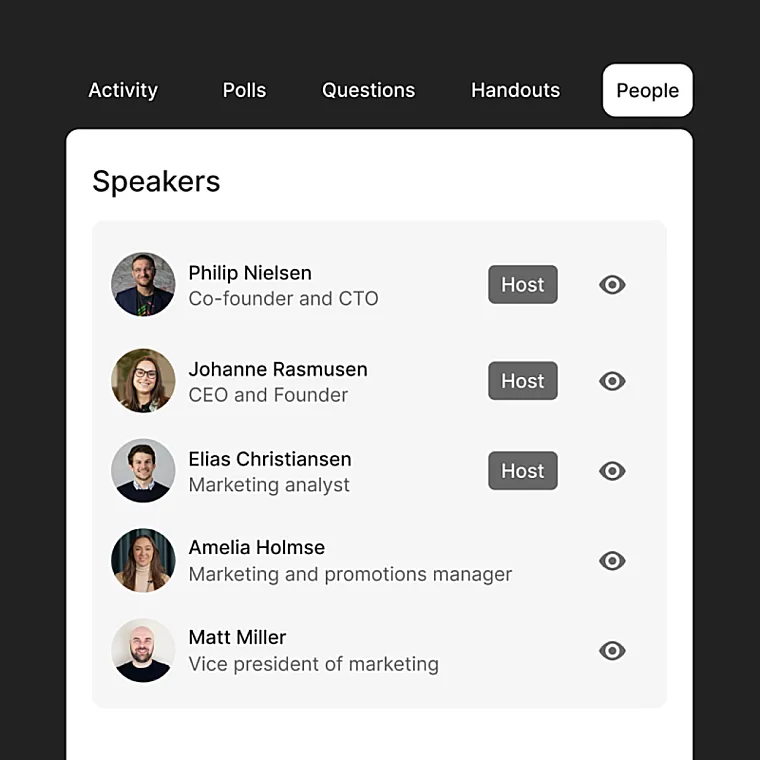Click the Host badge for Elias Christiansen
The width and height of the screenshot is (760, 760).
(522, 471)
